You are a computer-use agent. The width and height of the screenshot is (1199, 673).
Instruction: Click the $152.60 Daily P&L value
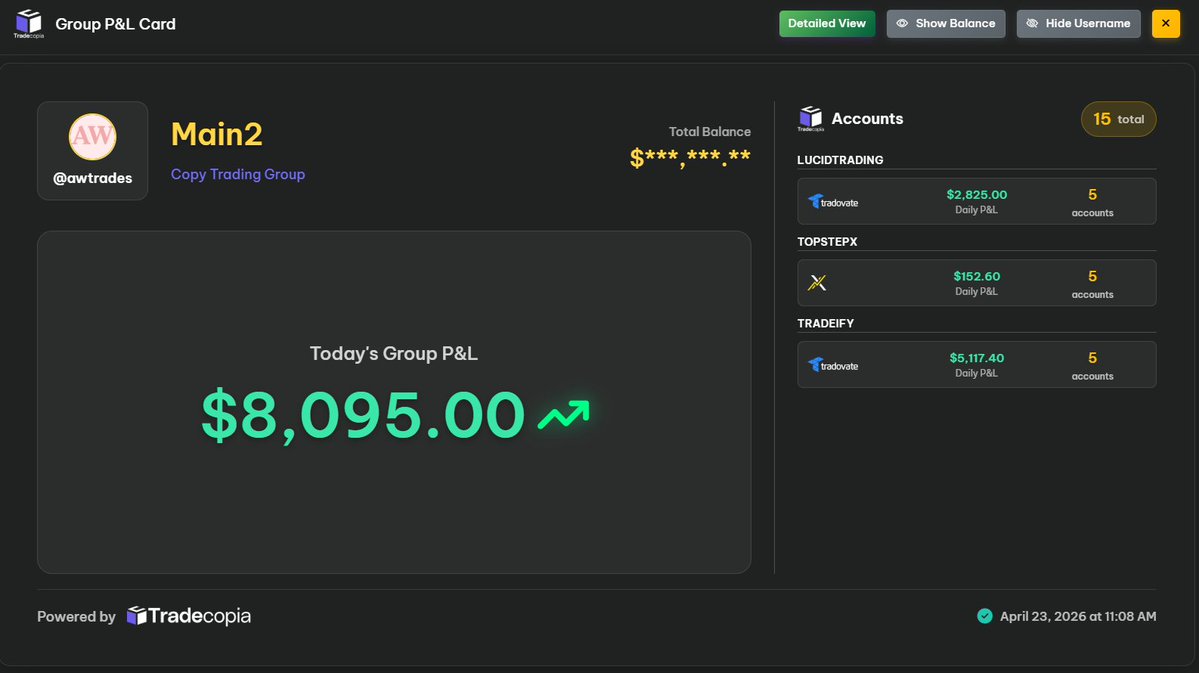(x=976, y=276)
